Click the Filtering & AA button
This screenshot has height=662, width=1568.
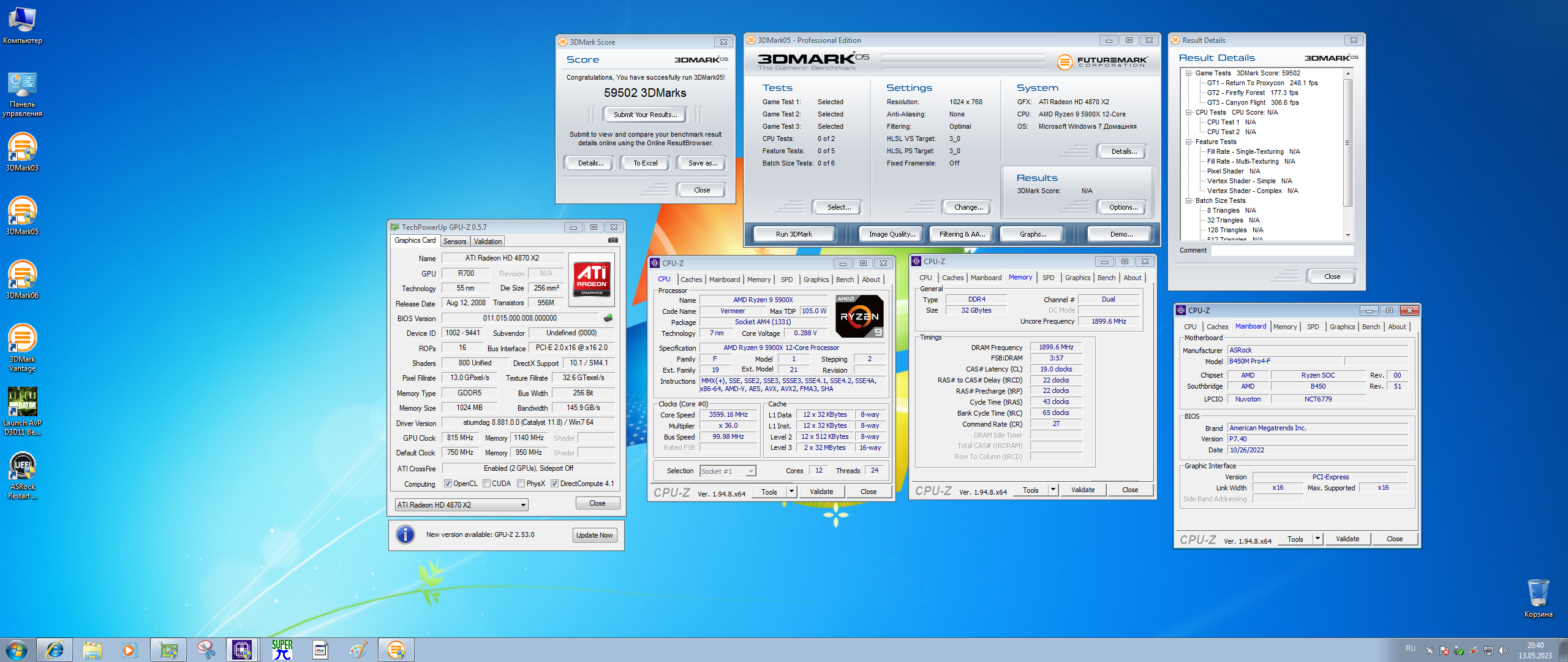[962, 234]
